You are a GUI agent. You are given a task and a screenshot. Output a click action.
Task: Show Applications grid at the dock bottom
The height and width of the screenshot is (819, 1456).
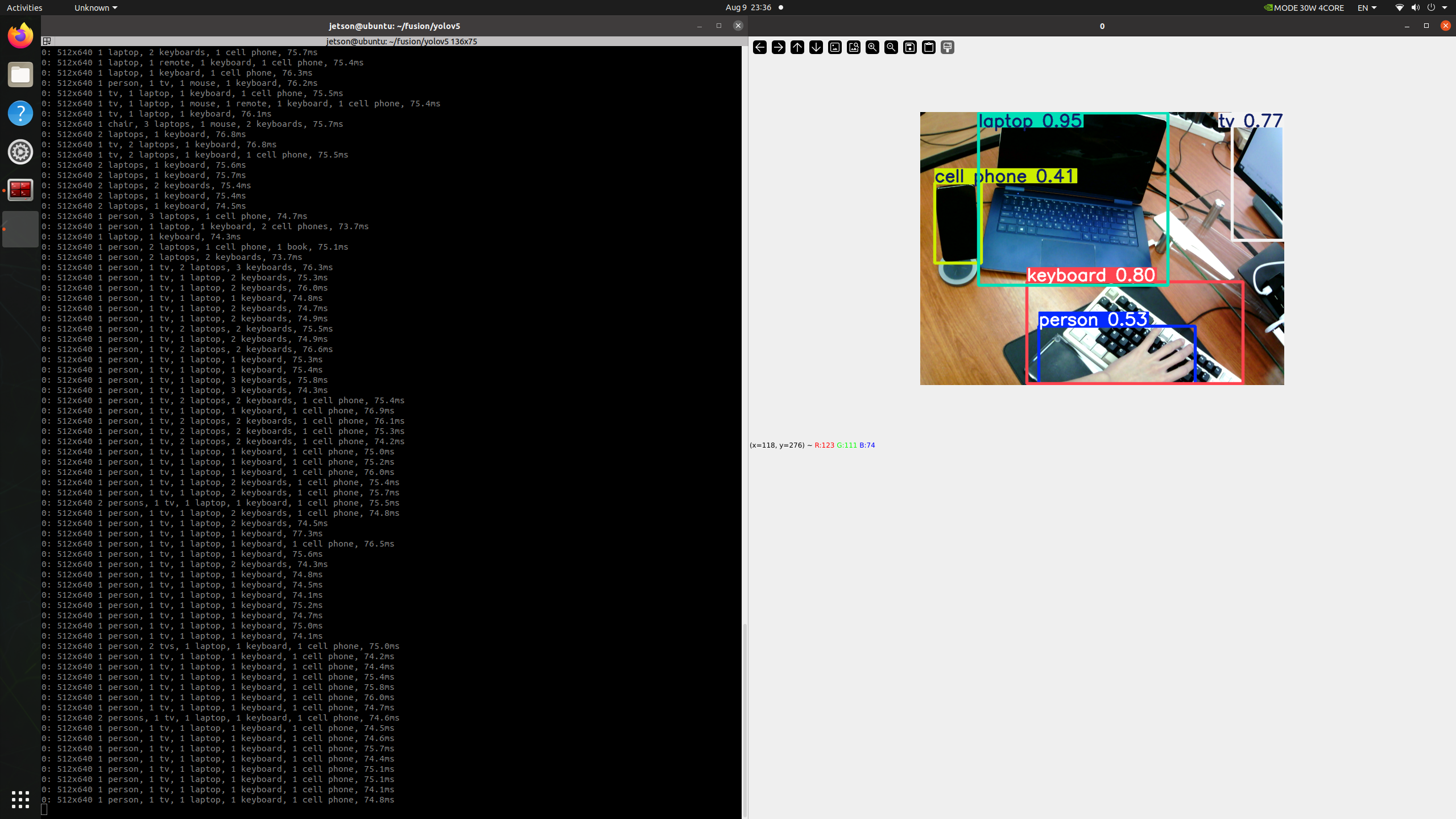(20, 799)
